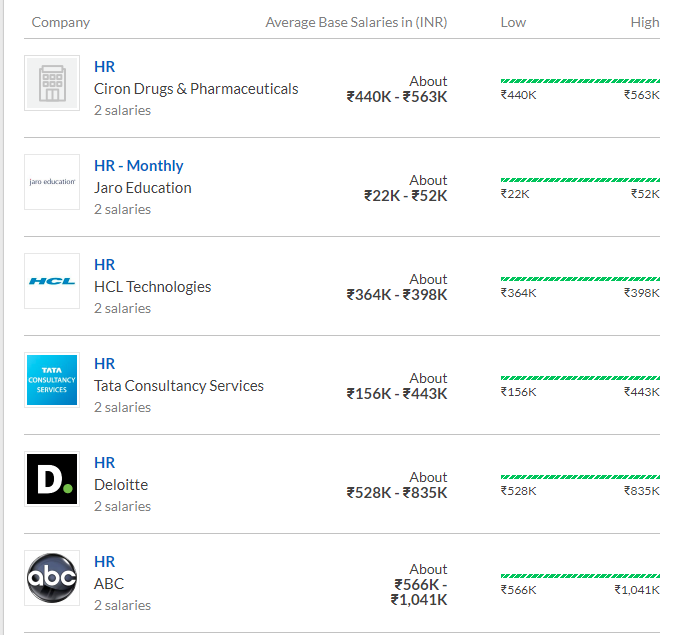Open the Tata Consultancy Services logo

click(x=52, y=380)
